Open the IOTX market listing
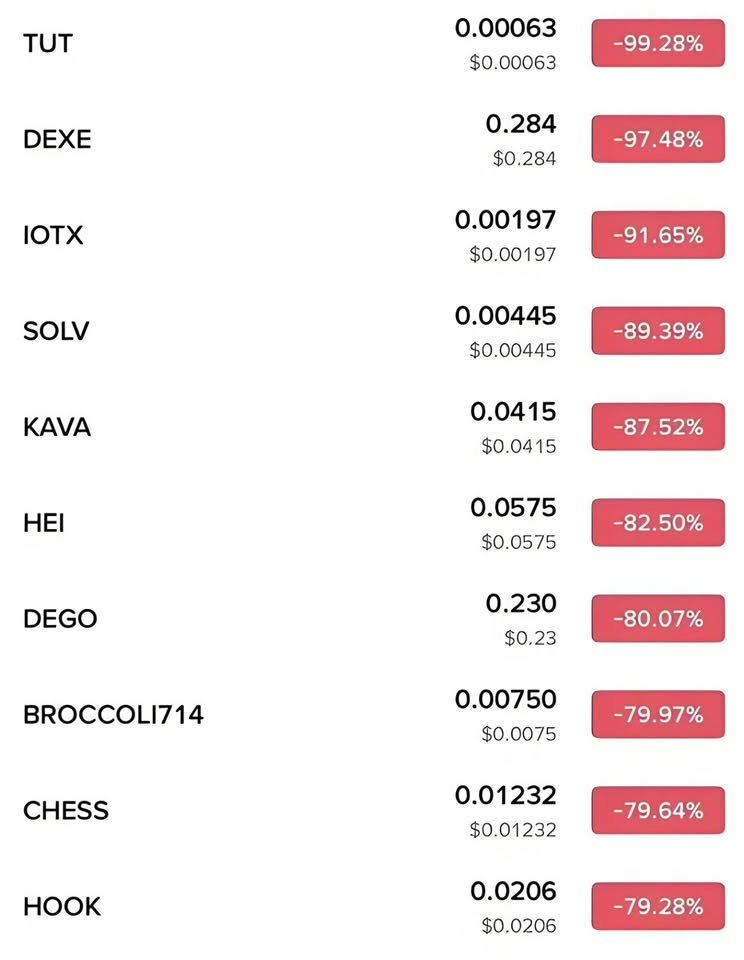The width and height of the screenshot is (744, 960). tap(372, 235)
